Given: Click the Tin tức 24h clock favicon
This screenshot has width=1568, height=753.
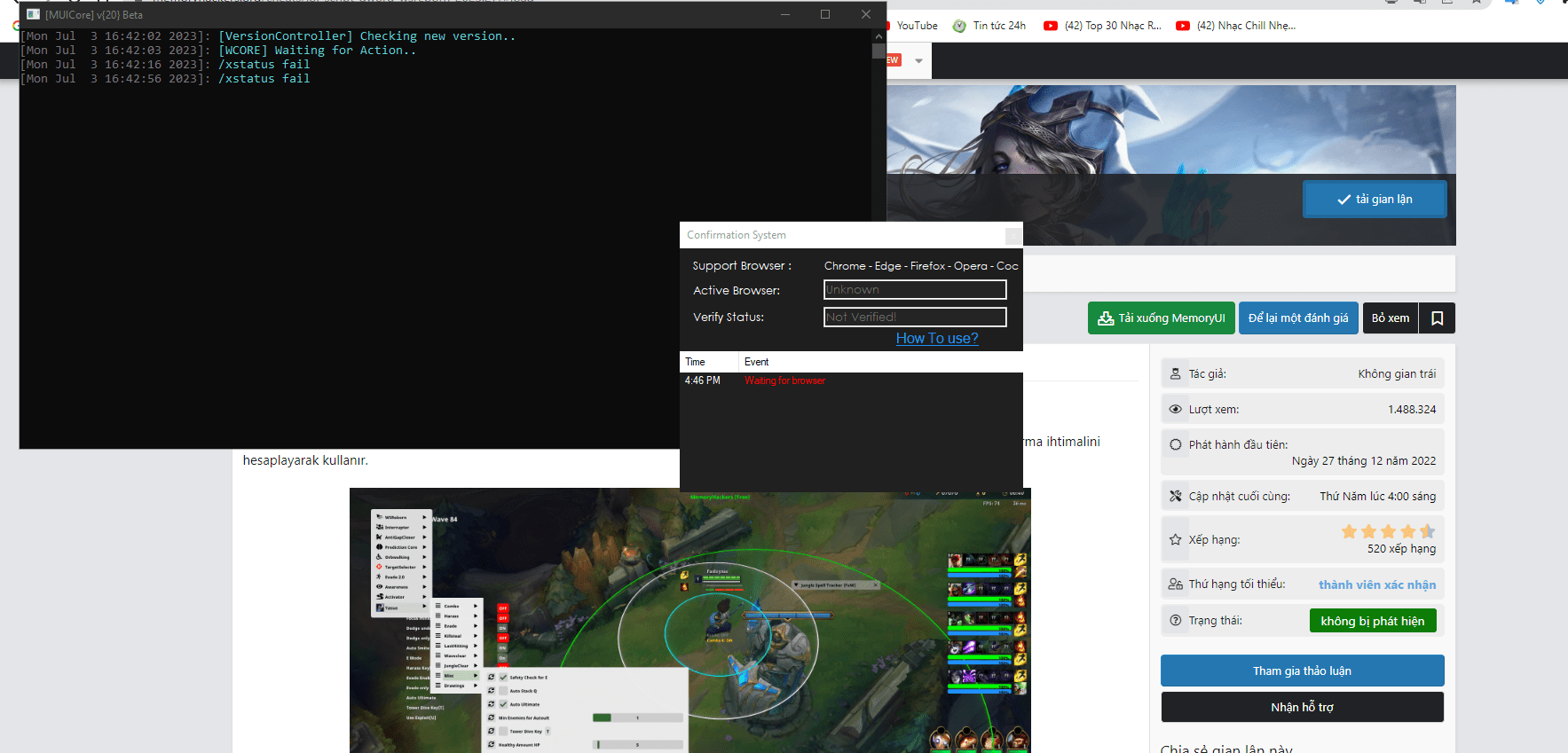Looking at the screenshot, I should click(959, 26).
